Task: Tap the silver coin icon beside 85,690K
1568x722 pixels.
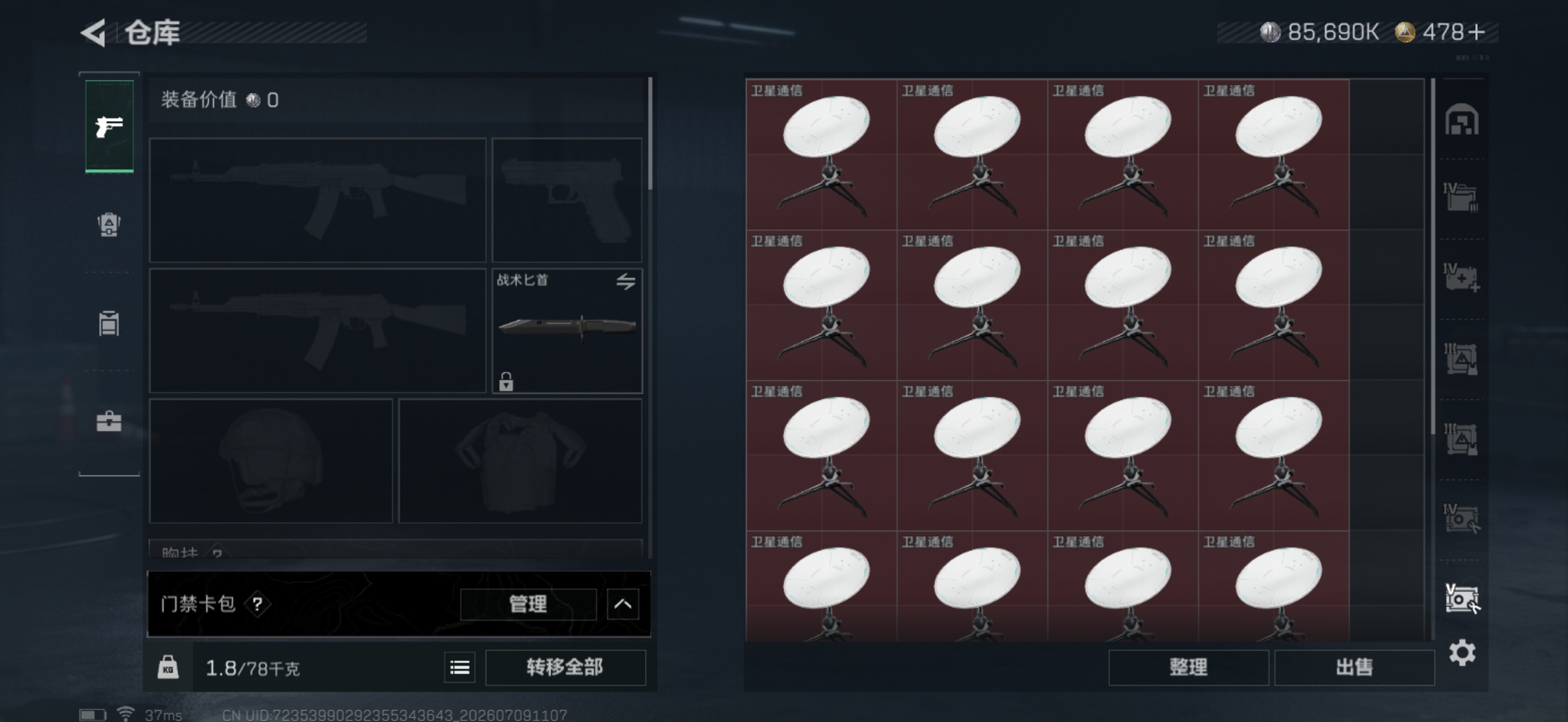Action: [x=1270, y=32]
